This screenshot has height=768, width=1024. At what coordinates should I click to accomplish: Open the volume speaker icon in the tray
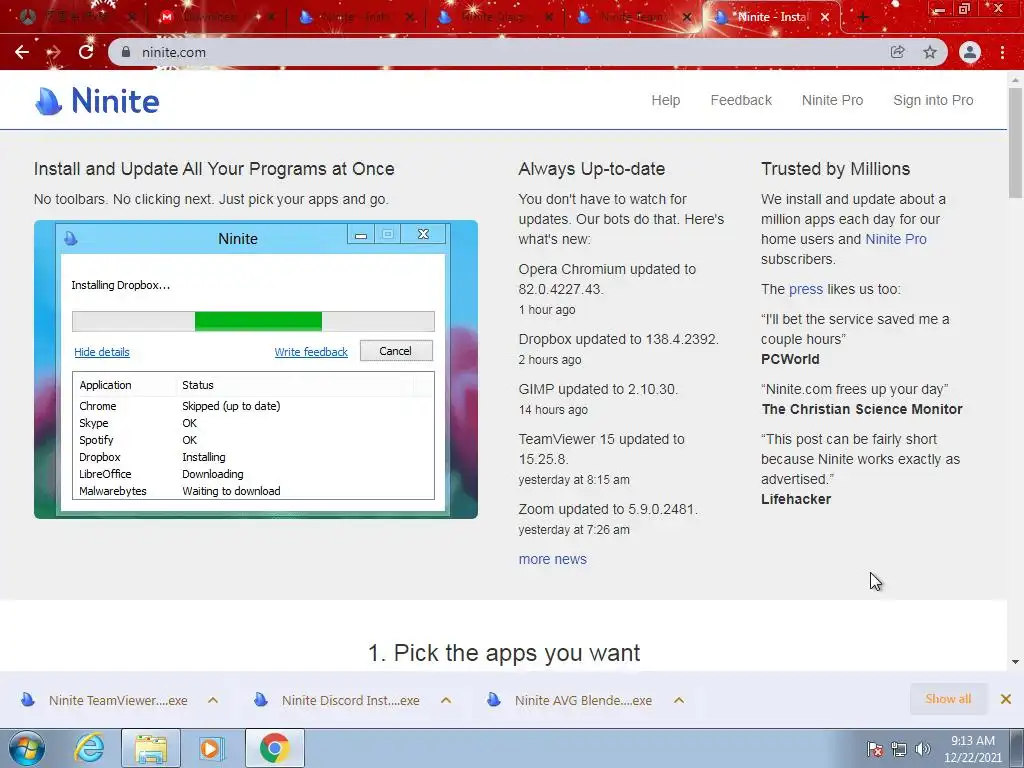point(922,749)
